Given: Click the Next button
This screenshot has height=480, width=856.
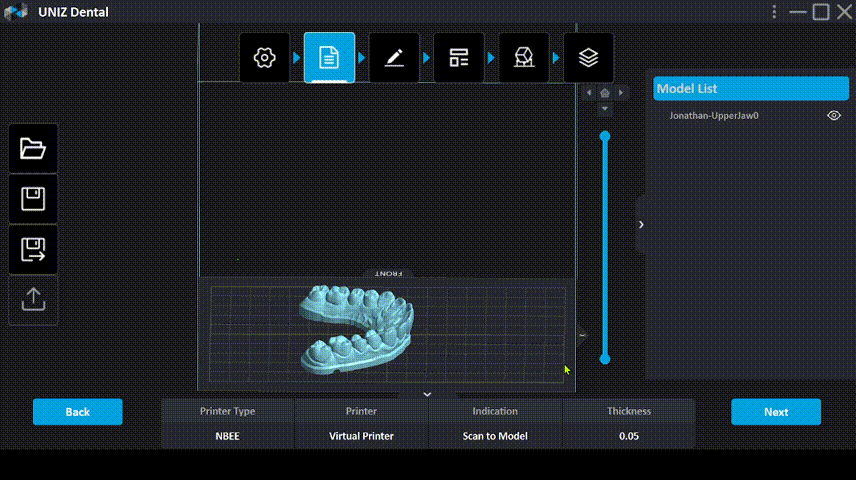Looking at the screenshot, I should coord(776,412).
